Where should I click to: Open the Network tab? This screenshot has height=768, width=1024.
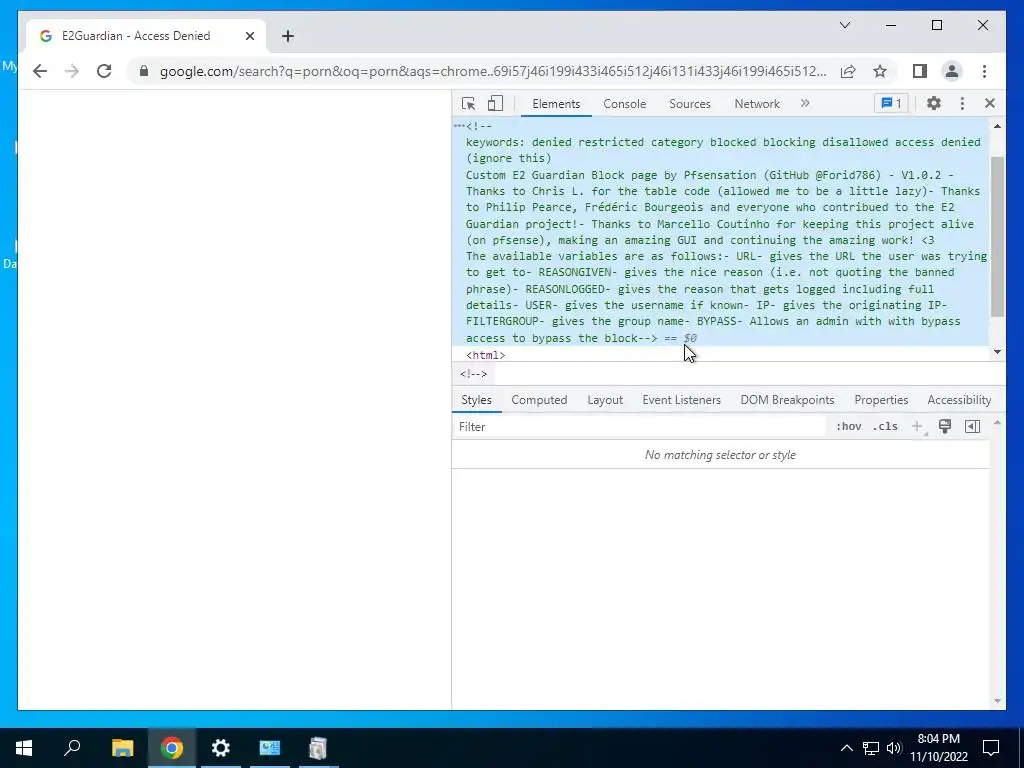[757, 104]
